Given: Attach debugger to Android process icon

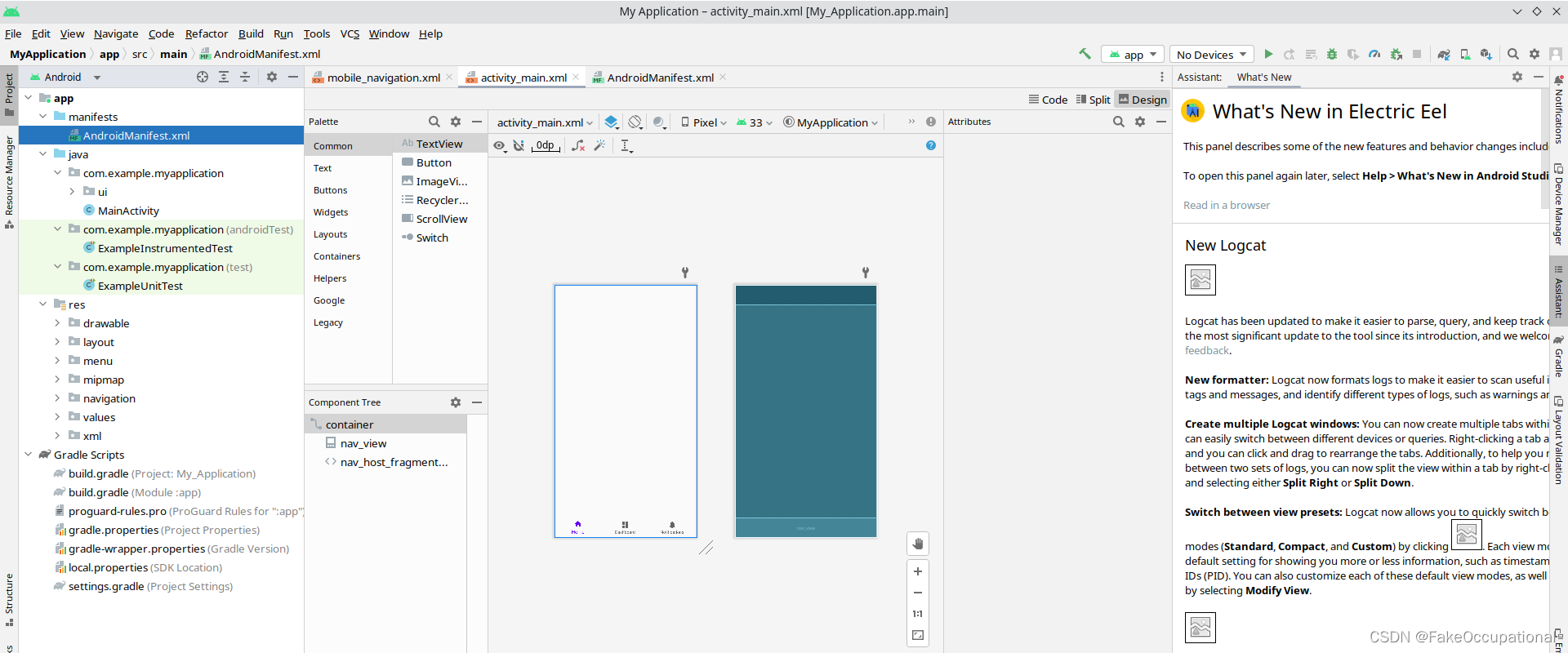Looking at the screenshot, I should point(1396,54).
